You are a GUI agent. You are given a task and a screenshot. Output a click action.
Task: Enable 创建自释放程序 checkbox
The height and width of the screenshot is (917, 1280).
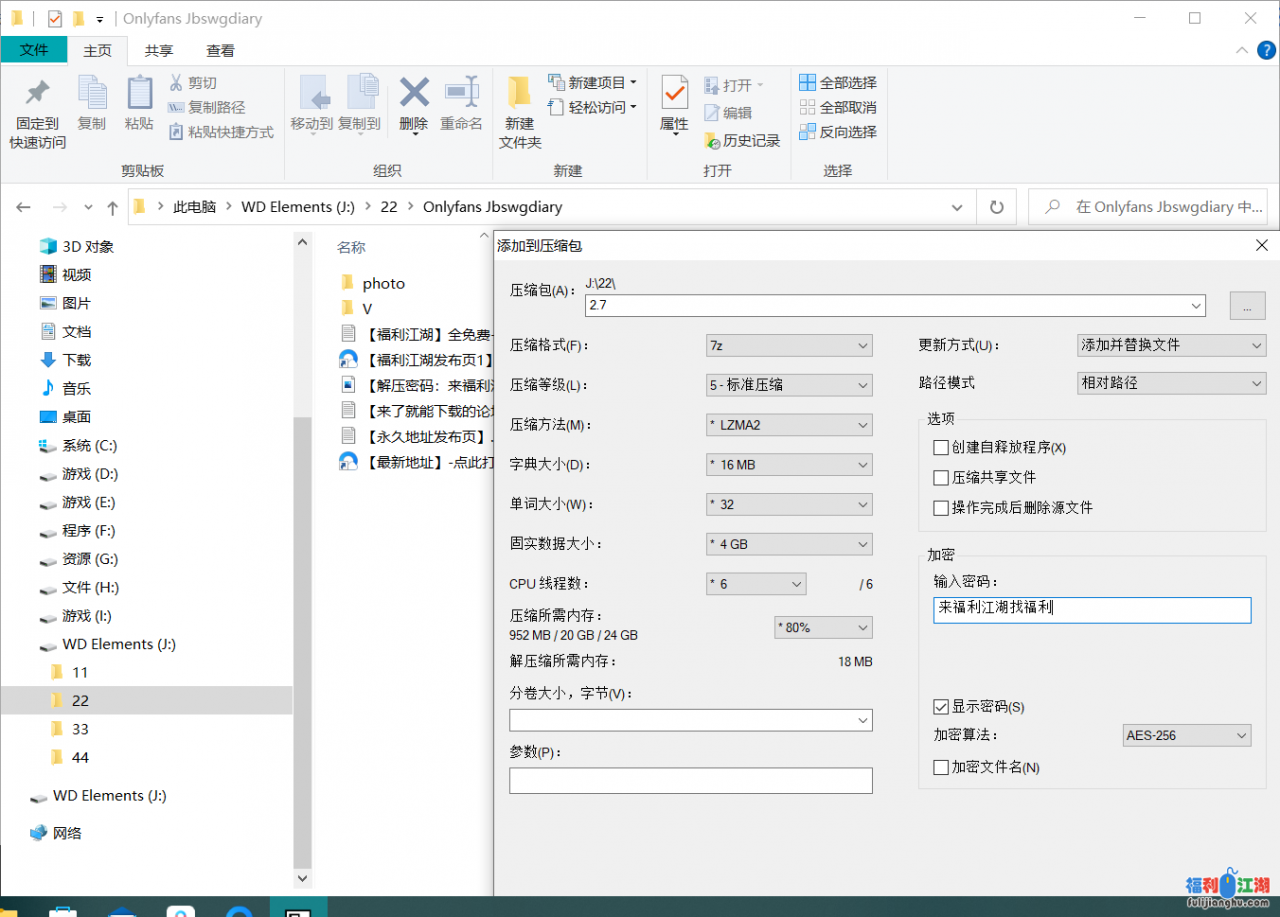[x=940, y=447]
